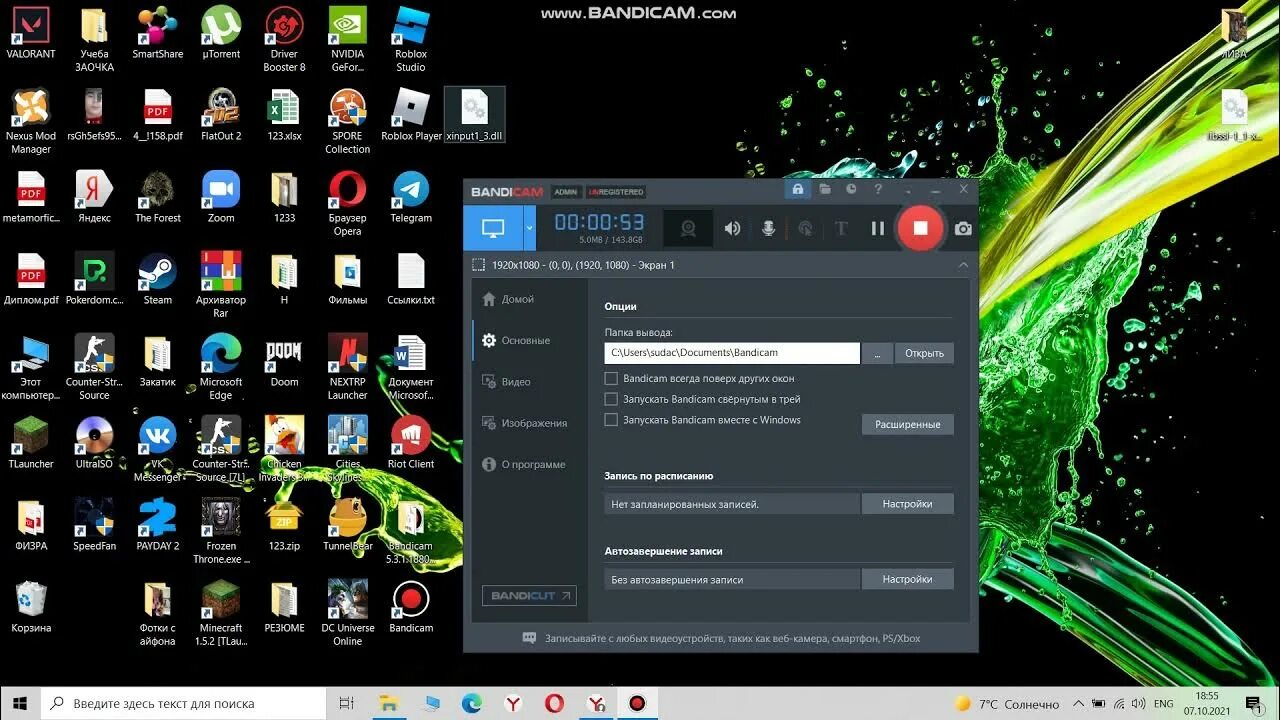Open the Bandicam desktop shortcut icon
Image resolution: width=1280 pixels, height=720 pixels.
(x=411, y=607)
